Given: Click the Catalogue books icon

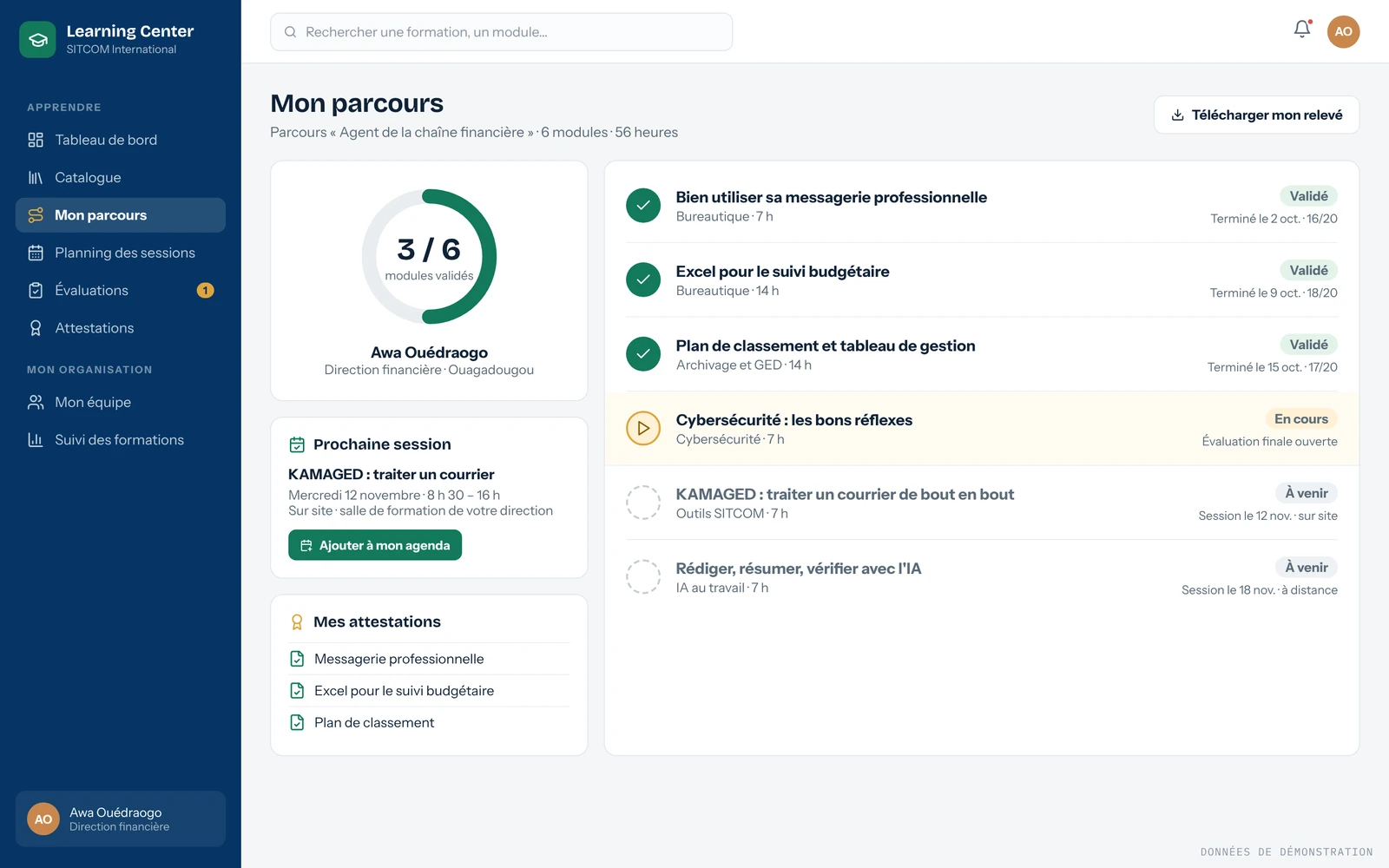Looking at the screenshot, I should [36, 178].
